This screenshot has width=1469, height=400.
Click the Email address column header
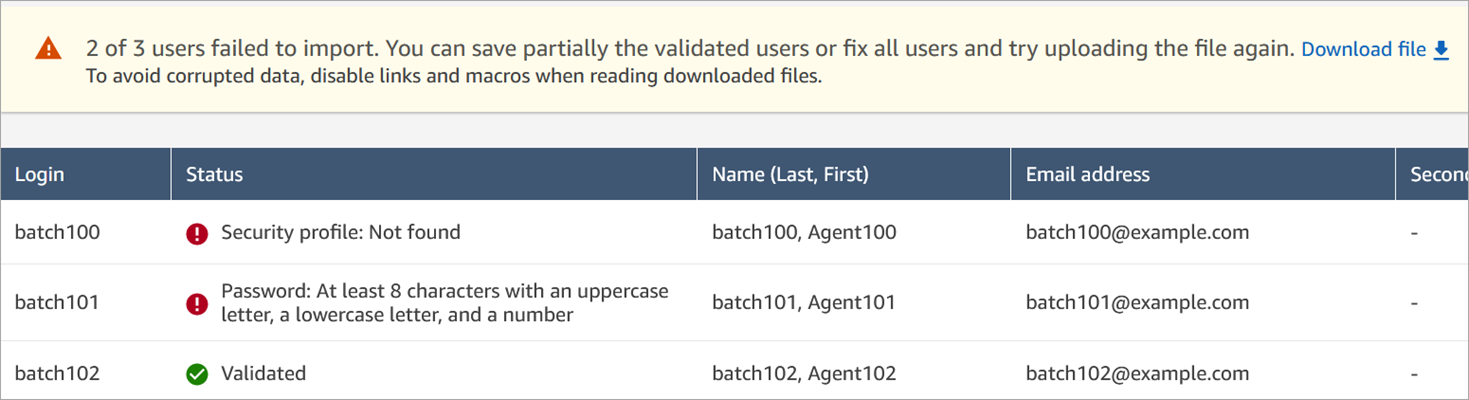coord(1087,174)
